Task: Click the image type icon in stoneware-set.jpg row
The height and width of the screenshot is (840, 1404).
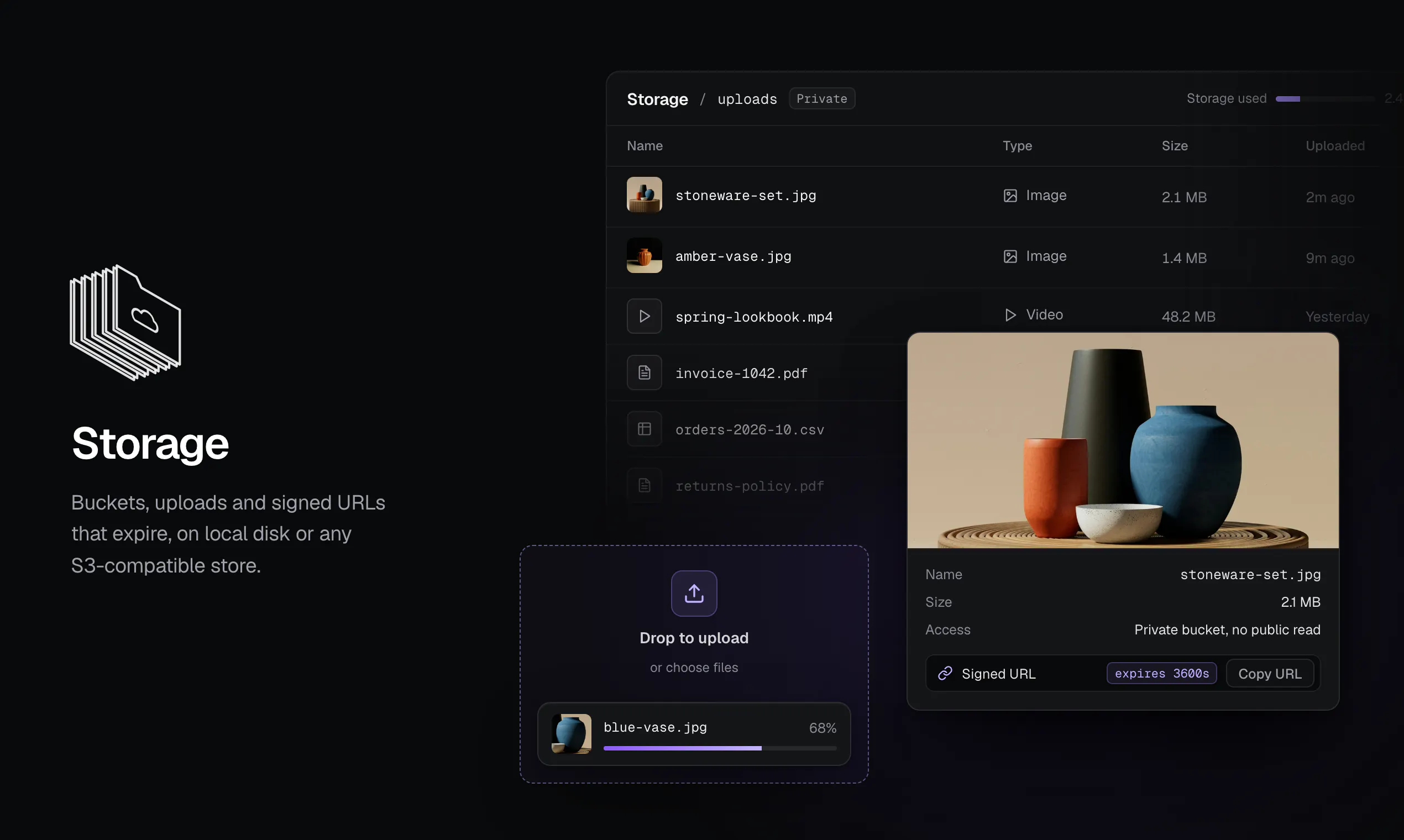Action: click(x=1010, y=196)
